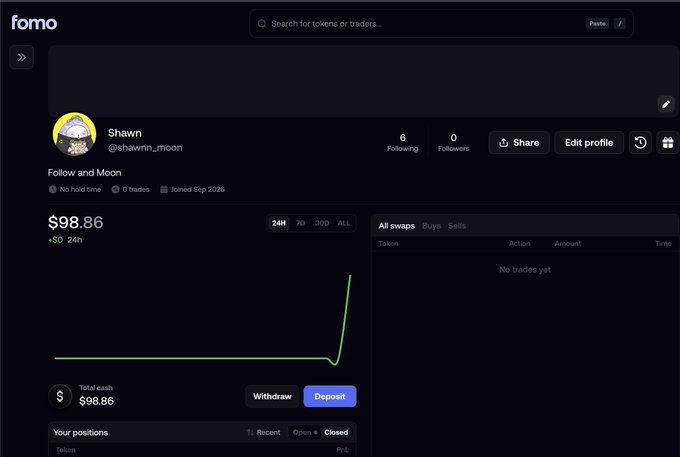Image resolution: width=680 pixels, height=457 pixels.
Task: Click the $98.86 portfolio balance
Action: (75, 222)
